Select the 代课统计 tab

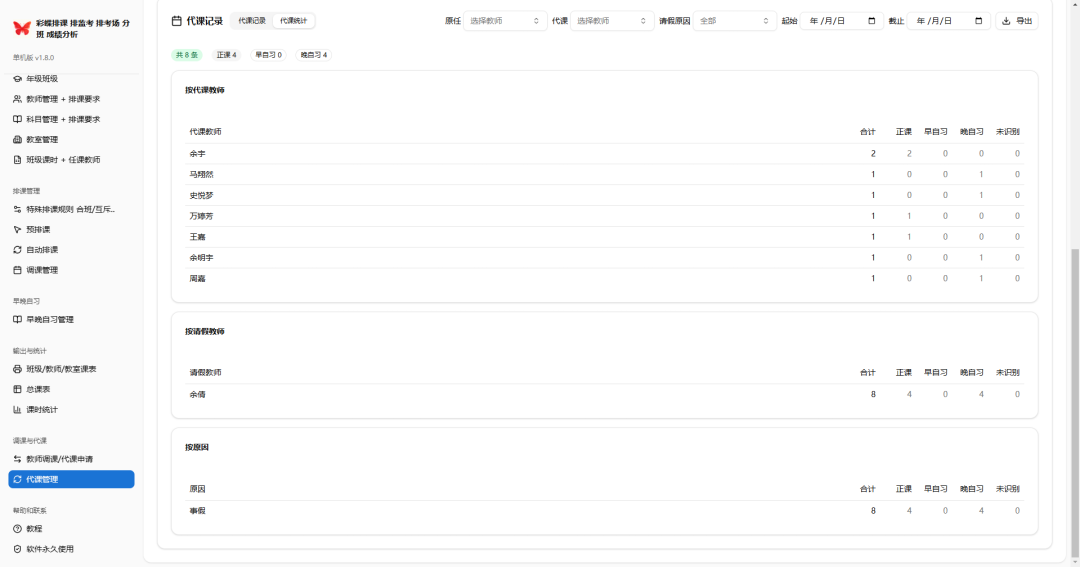point(294,20)
